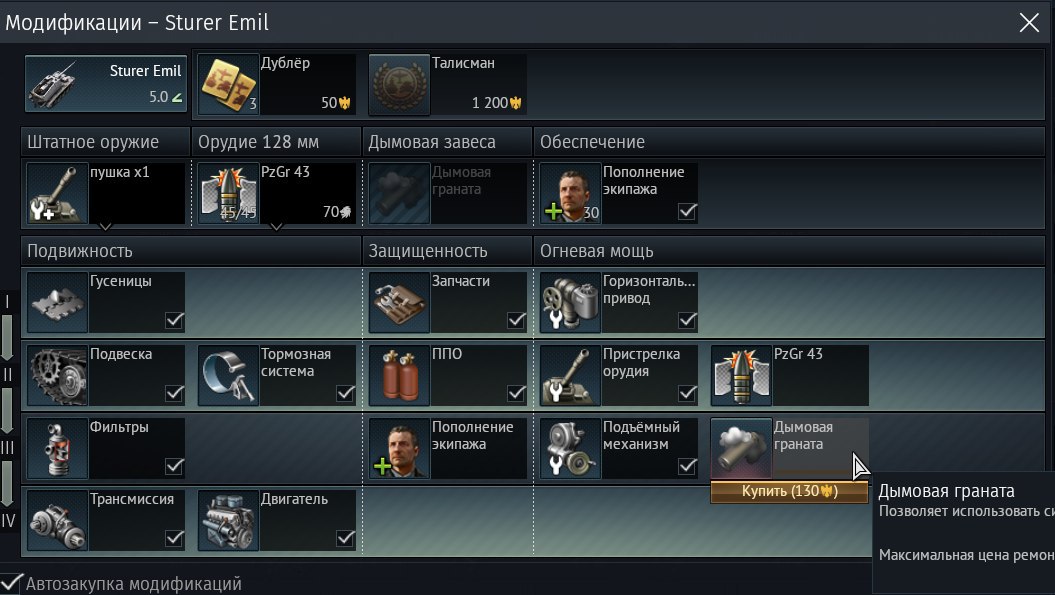Buy smoke grenade with Купить (130) button

point(789,491)
